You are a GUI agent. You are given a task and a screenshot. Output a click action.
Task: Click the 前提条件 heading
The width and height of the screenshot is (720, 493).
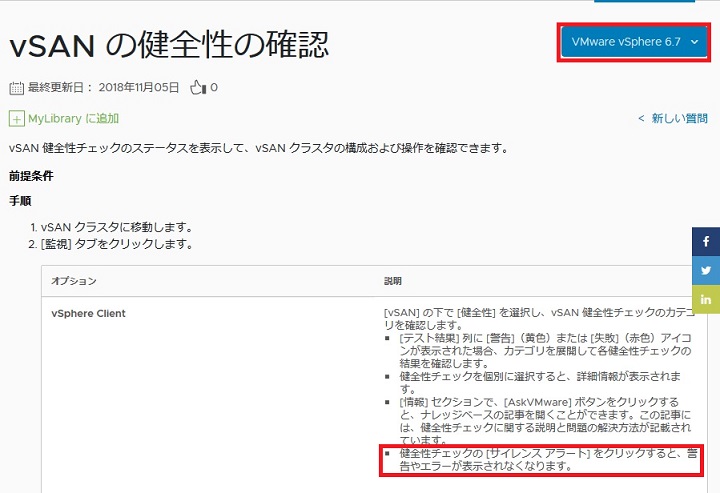coord(31,176)
